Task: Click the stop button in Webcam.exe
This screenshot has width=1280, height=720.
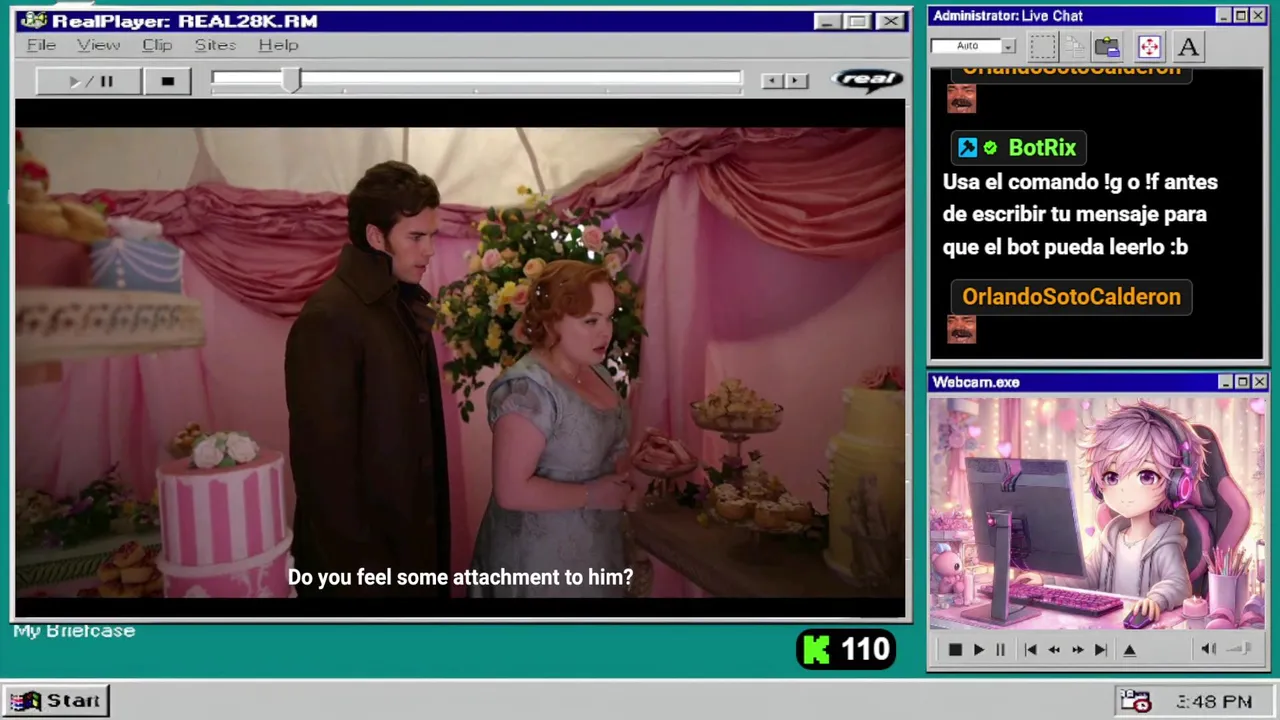Action: 955,650
